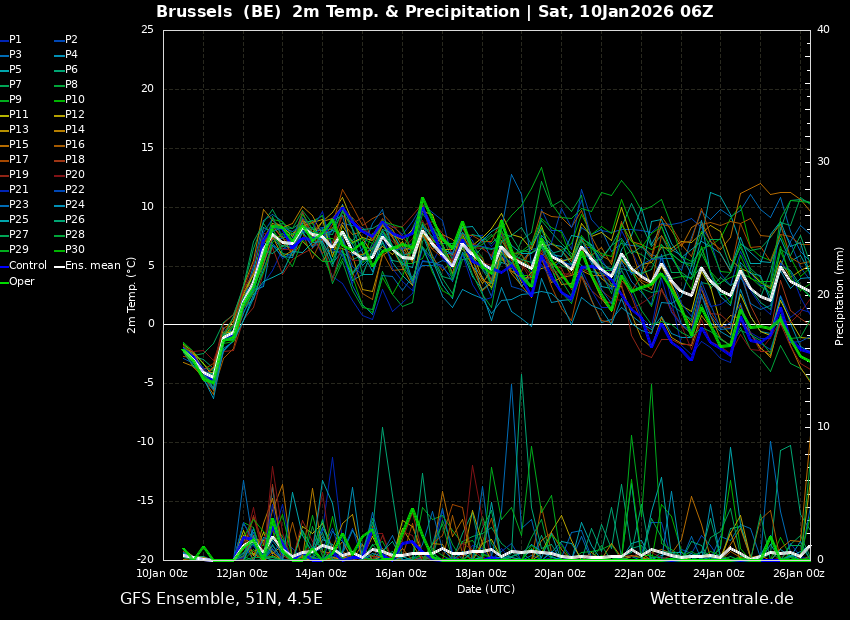Click the Wetterzentrale.de footer text
The width and height of the screenshot is (850, 620).
[721, 599]
